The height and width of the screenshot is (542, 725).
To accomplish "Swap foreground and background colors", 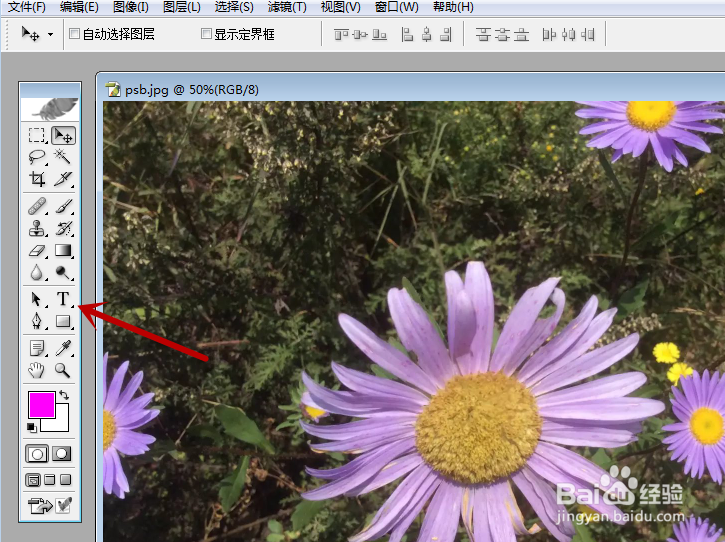I will 64,395.
